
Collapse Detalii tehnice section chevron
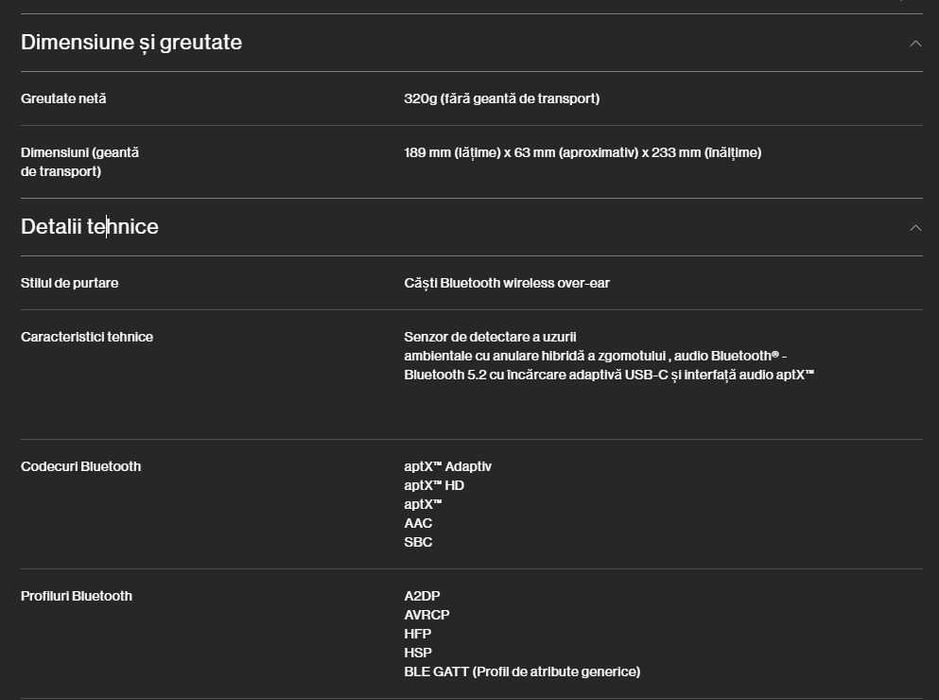coord(914,228)
